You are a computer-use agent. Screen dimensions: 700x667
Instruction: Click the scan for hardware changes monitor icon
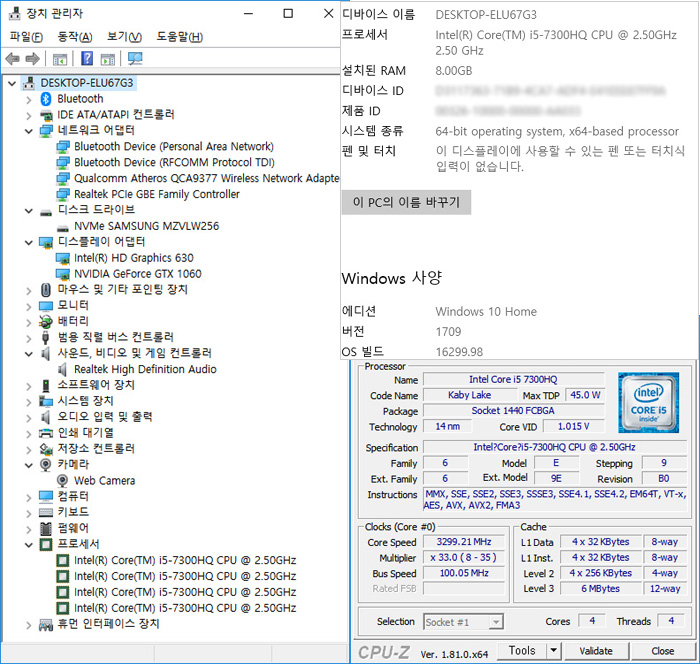135,58
